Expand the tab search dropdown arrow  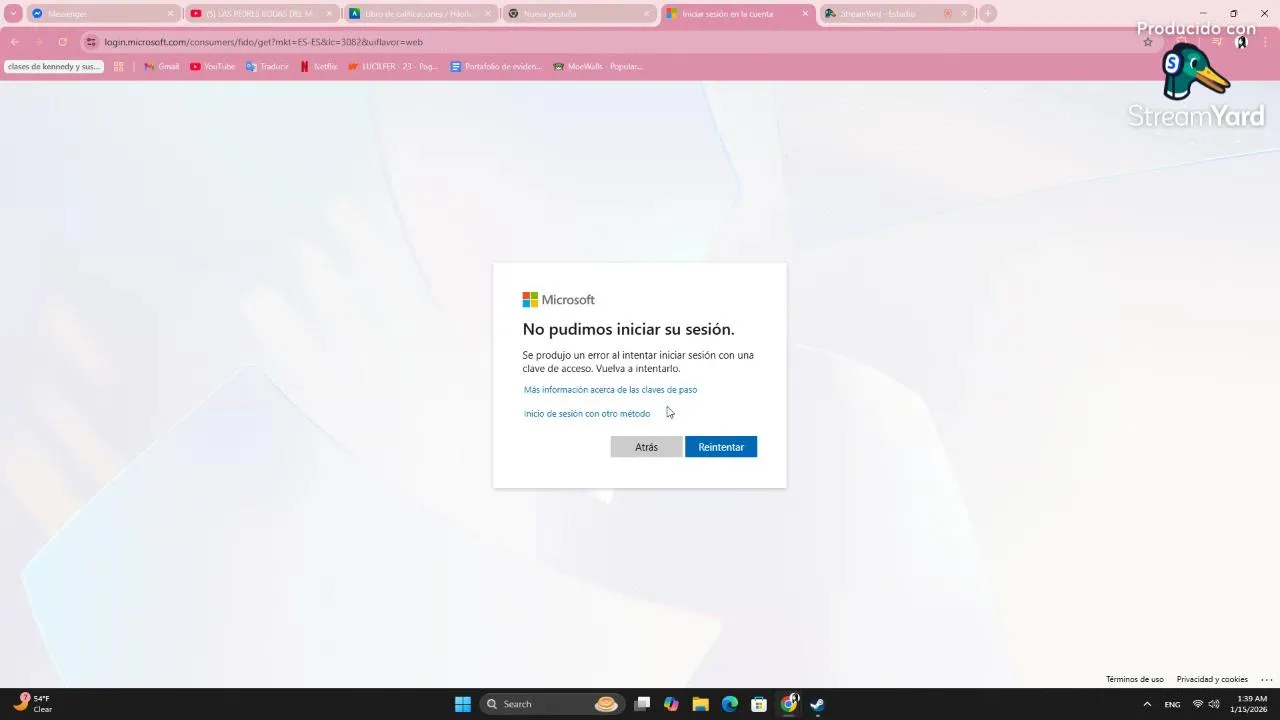click(13, 14)
